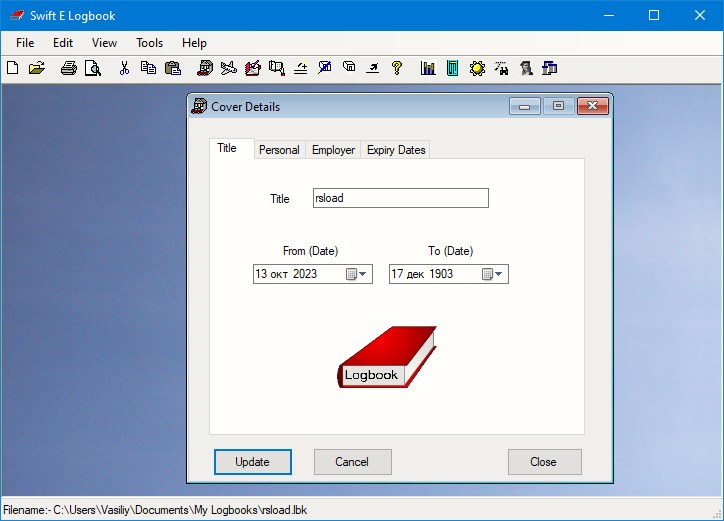Viewport: 724px width, 521px height.
Task: Click the teal calculator icon
Action: point(452,68)
